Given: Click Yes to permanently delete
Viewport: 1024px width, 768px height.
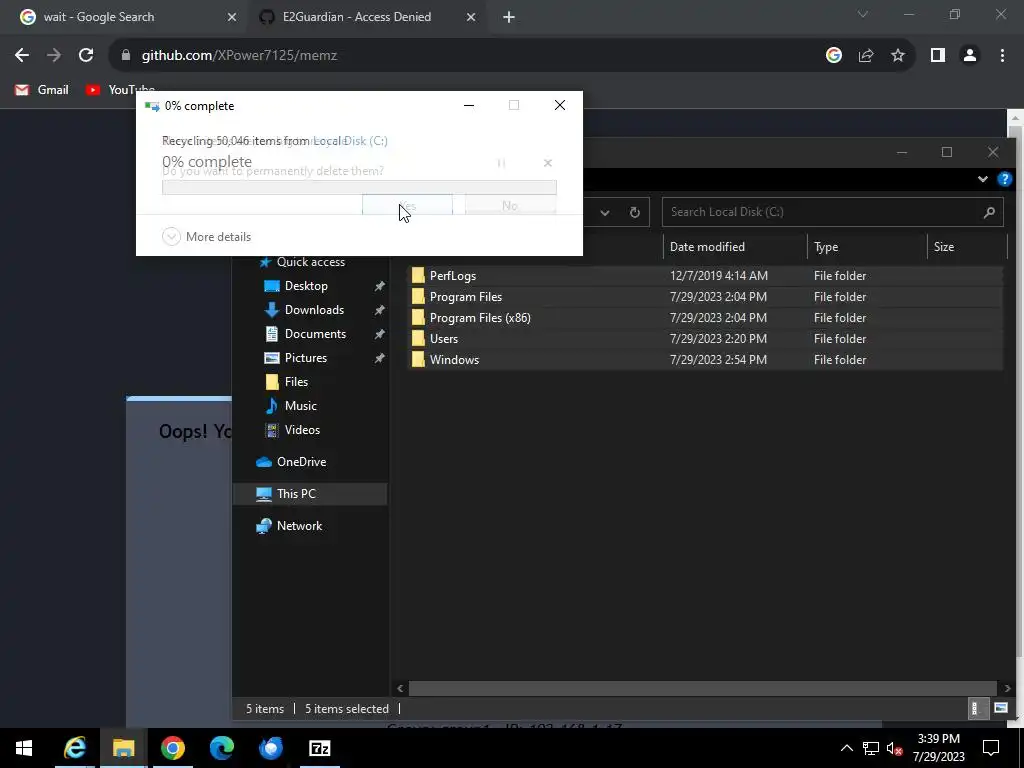Looking at the screenshot, I should click(x=408, y=205).
